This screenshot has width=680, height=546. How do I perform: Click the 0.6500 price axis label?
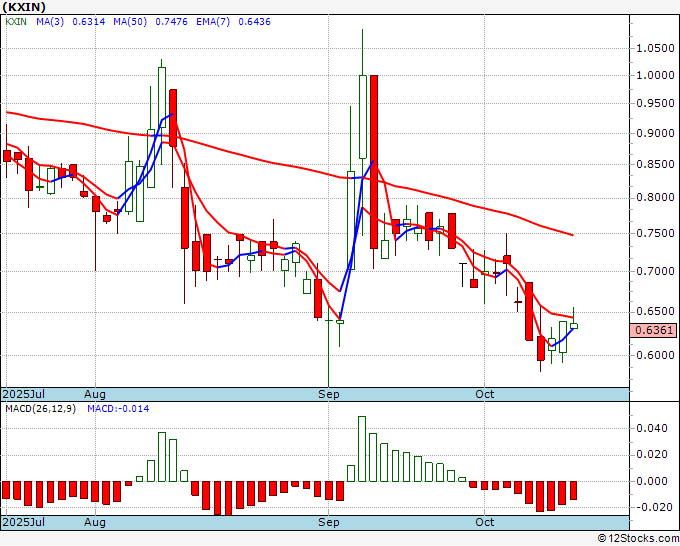tap(655, 311)
